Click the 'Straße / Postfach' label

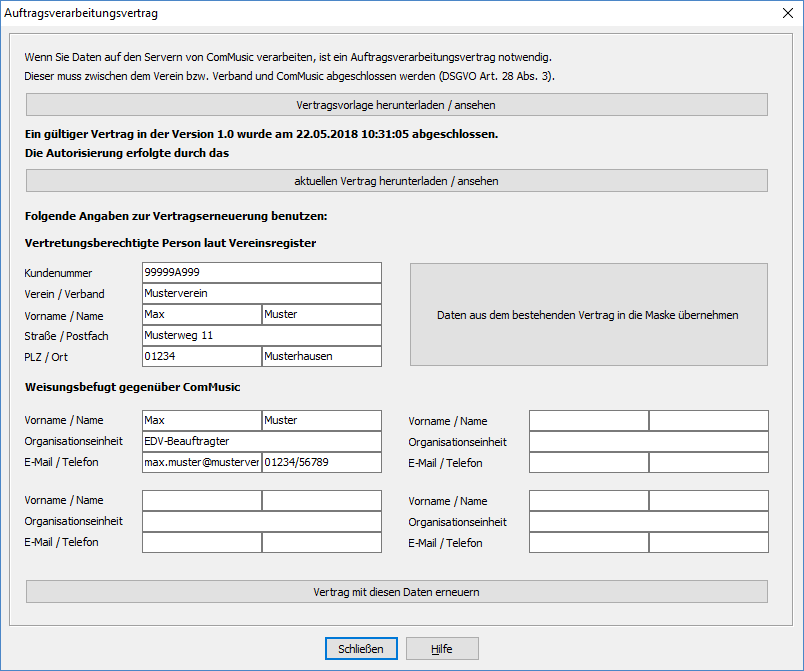pos(66,336)
